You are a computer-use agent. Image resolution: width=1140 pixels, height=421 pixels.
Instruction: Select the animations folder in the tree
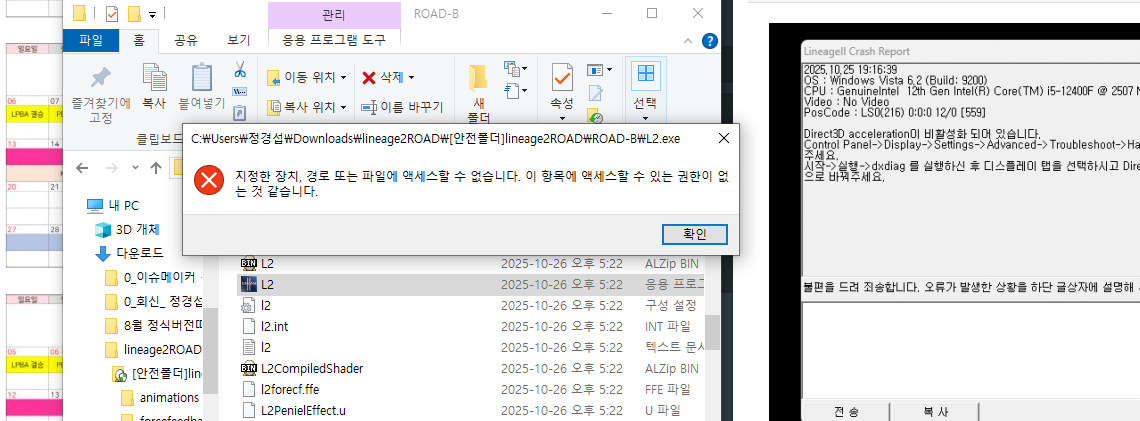[x=169, y=397]
